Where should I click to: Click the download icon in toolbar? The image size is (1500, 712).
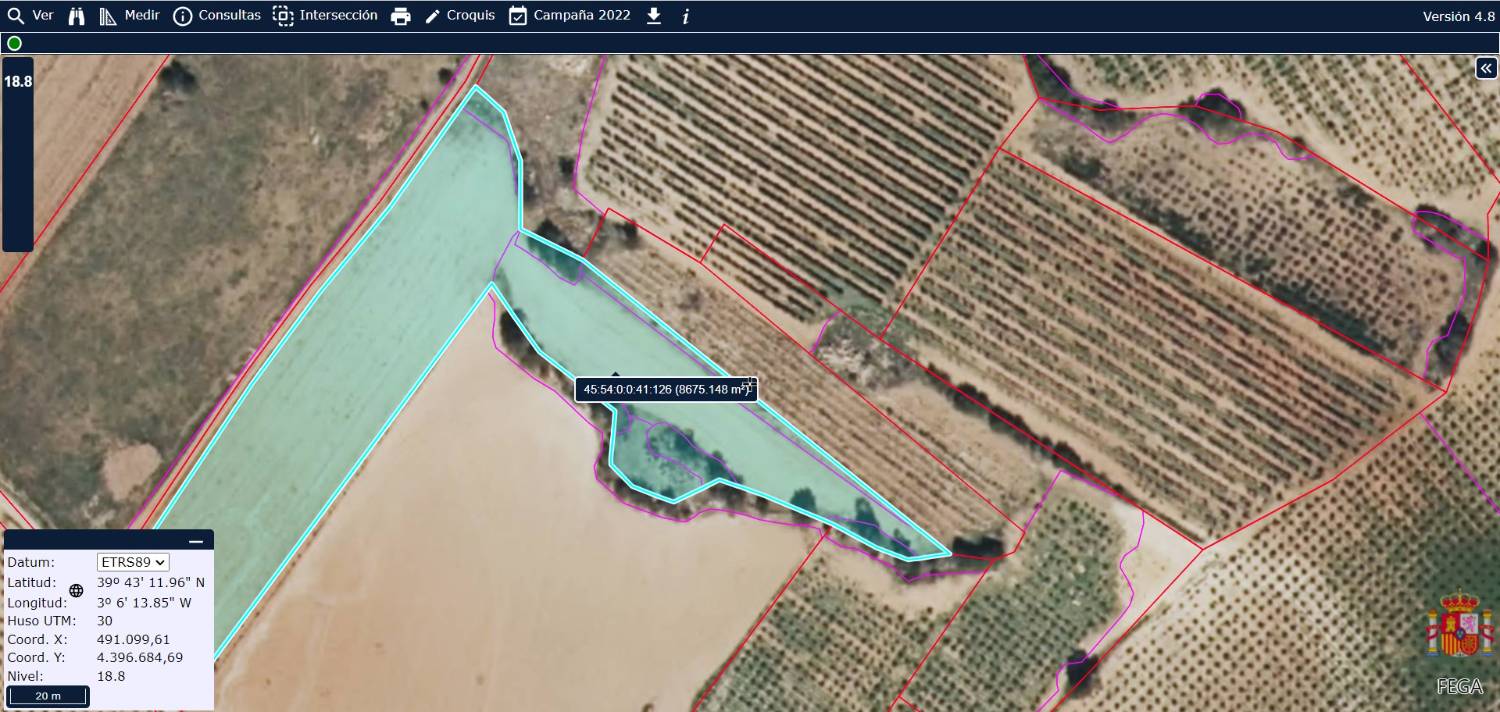[654, 16]
